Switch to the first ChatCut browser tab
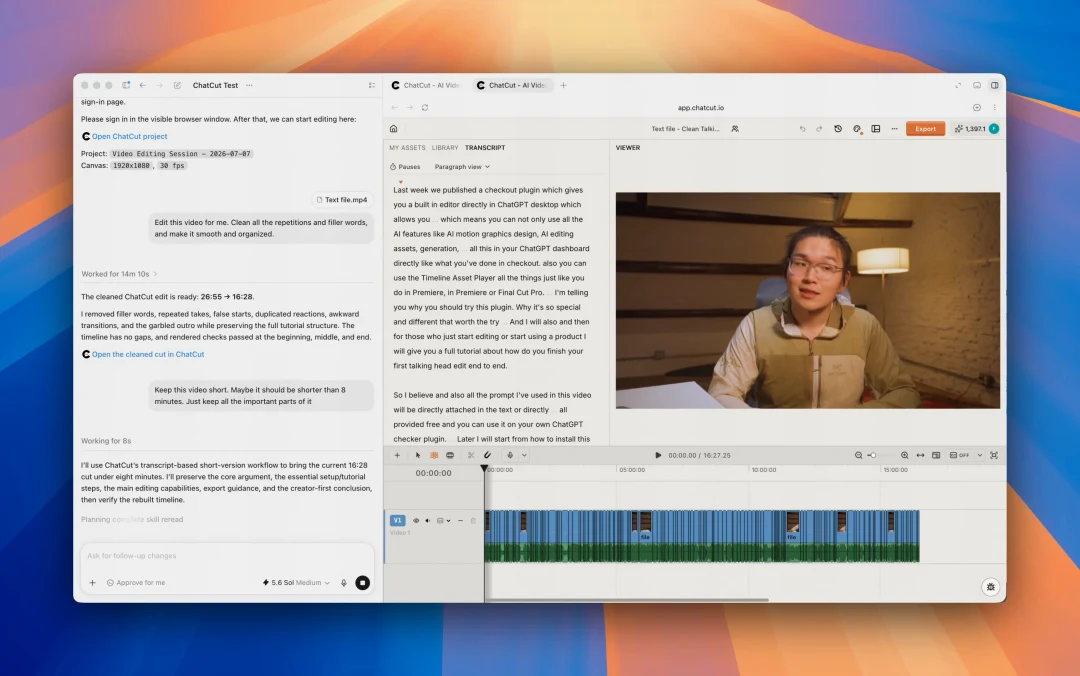 [x=426, y=85]
